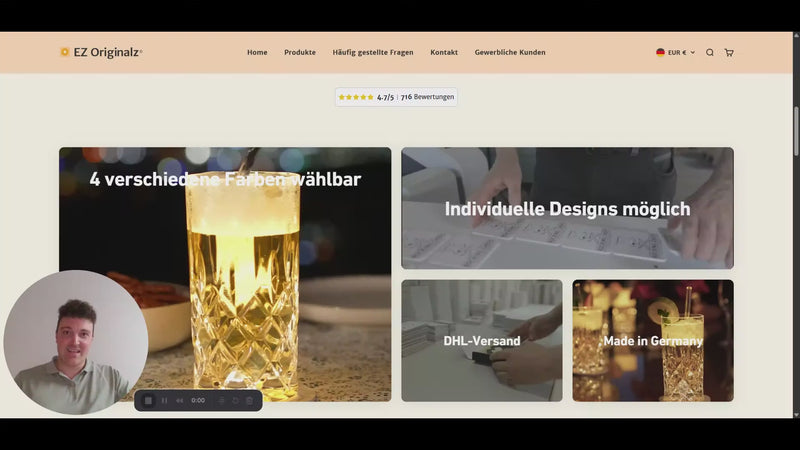Open the search icon in the header
This screenshot has height=450, width=800.
[710, 52]
